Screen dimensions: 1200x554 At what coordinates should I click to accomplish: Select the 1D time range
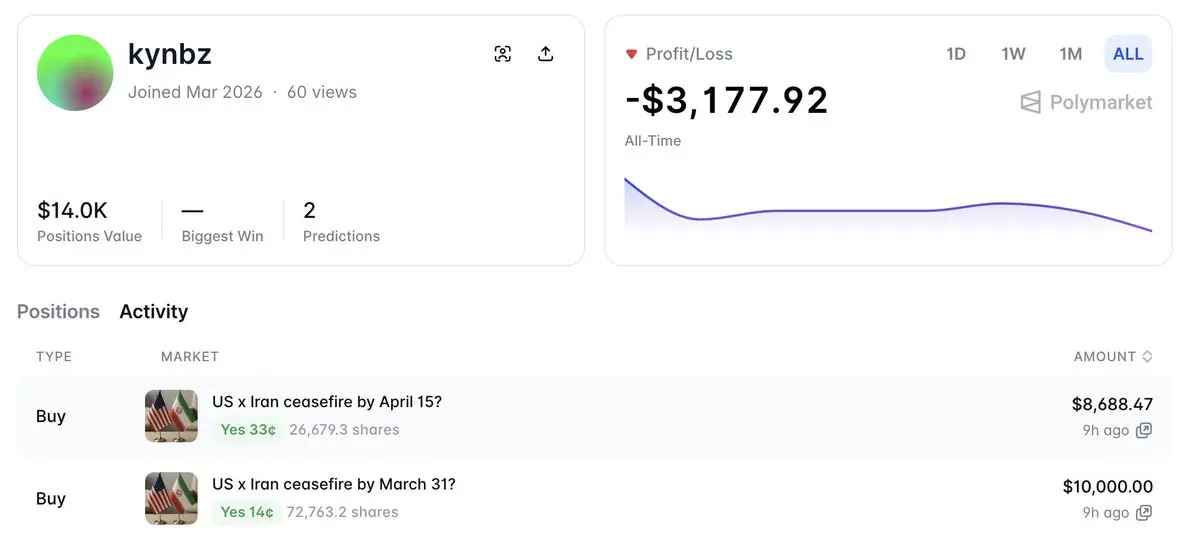pos(956,54)
